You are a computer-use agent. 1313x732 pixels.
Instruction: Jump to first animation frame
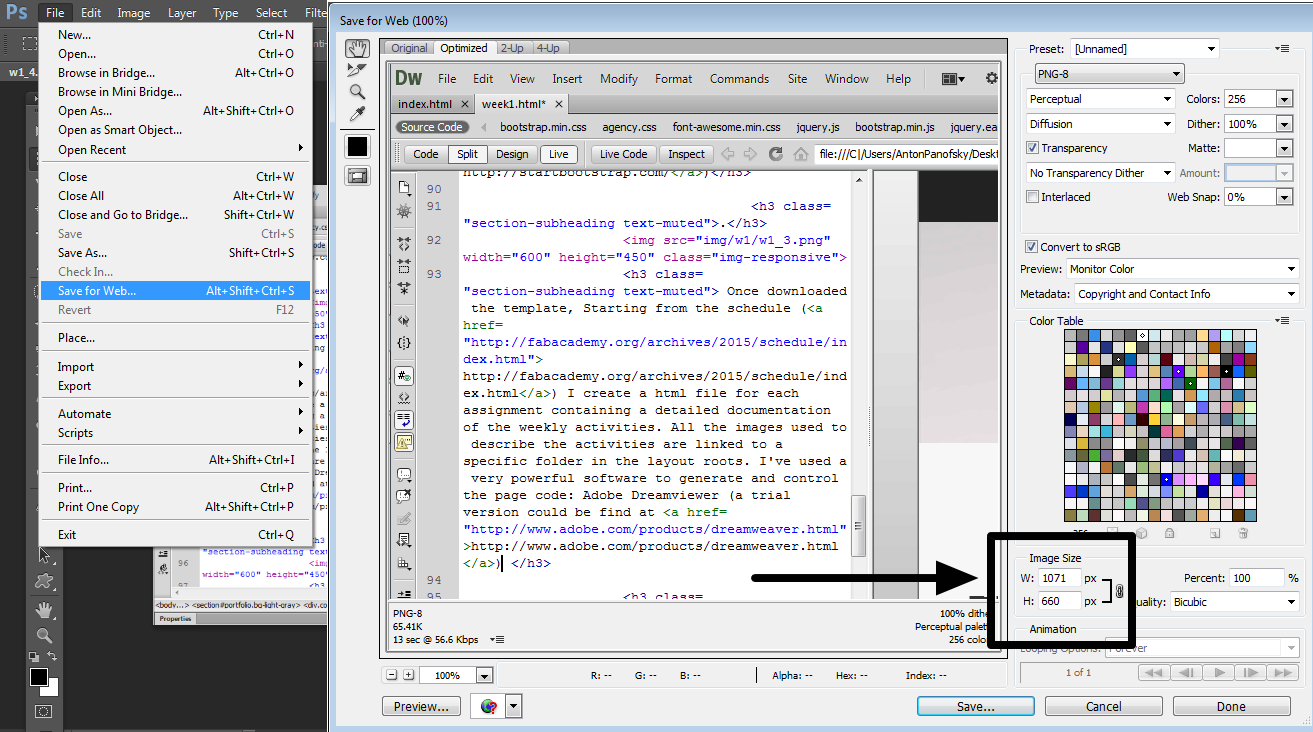pyautogui.click(x=1155, y=673)
